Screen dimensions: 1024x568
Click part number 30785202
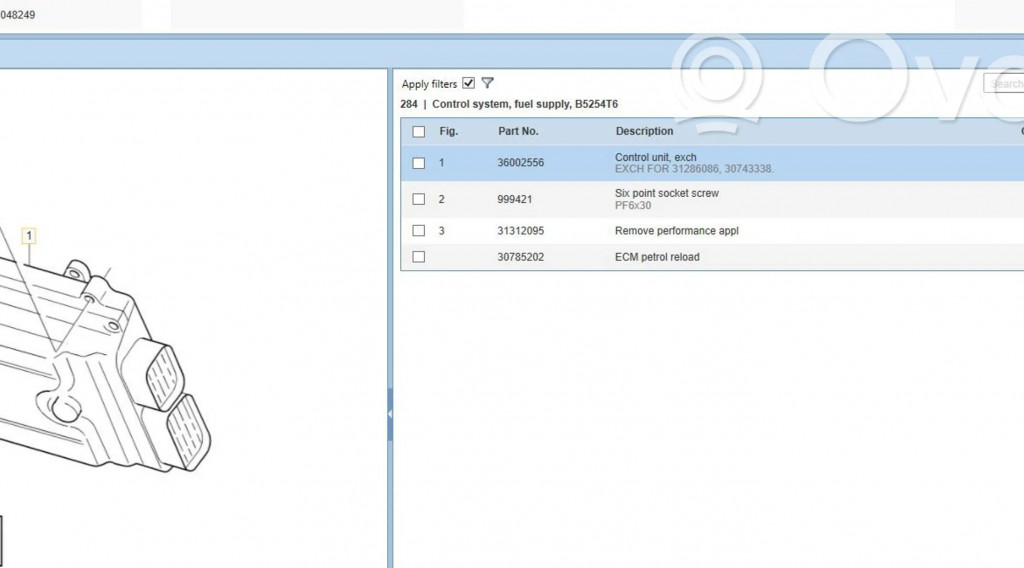point(520,257)
